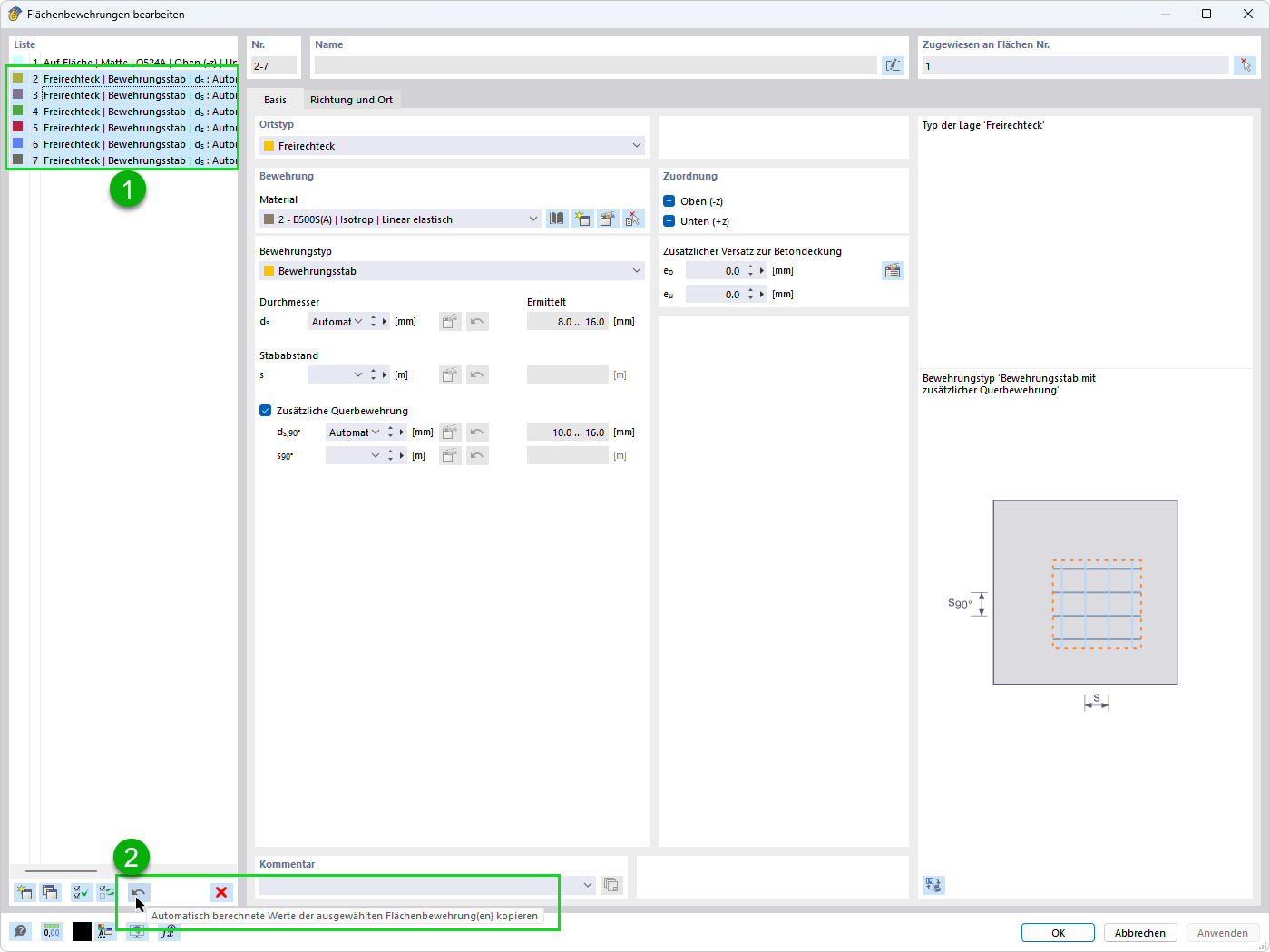Click the black color swatch in bottom toolbar
This screenshot has width=1270, height=952.
point(82,931)
